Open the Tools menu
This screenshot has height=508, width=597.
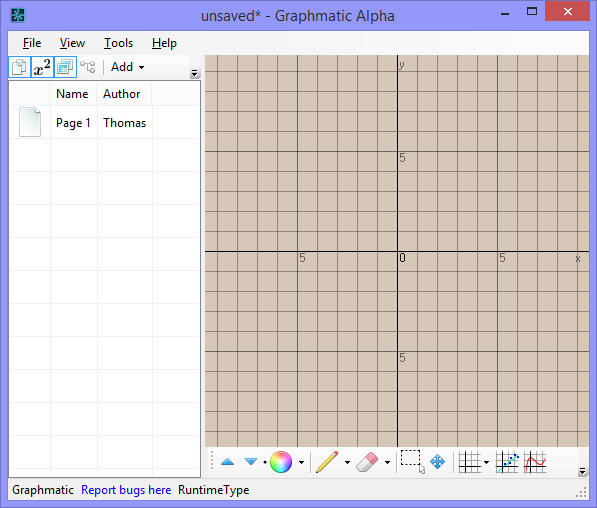coord(119,43)
